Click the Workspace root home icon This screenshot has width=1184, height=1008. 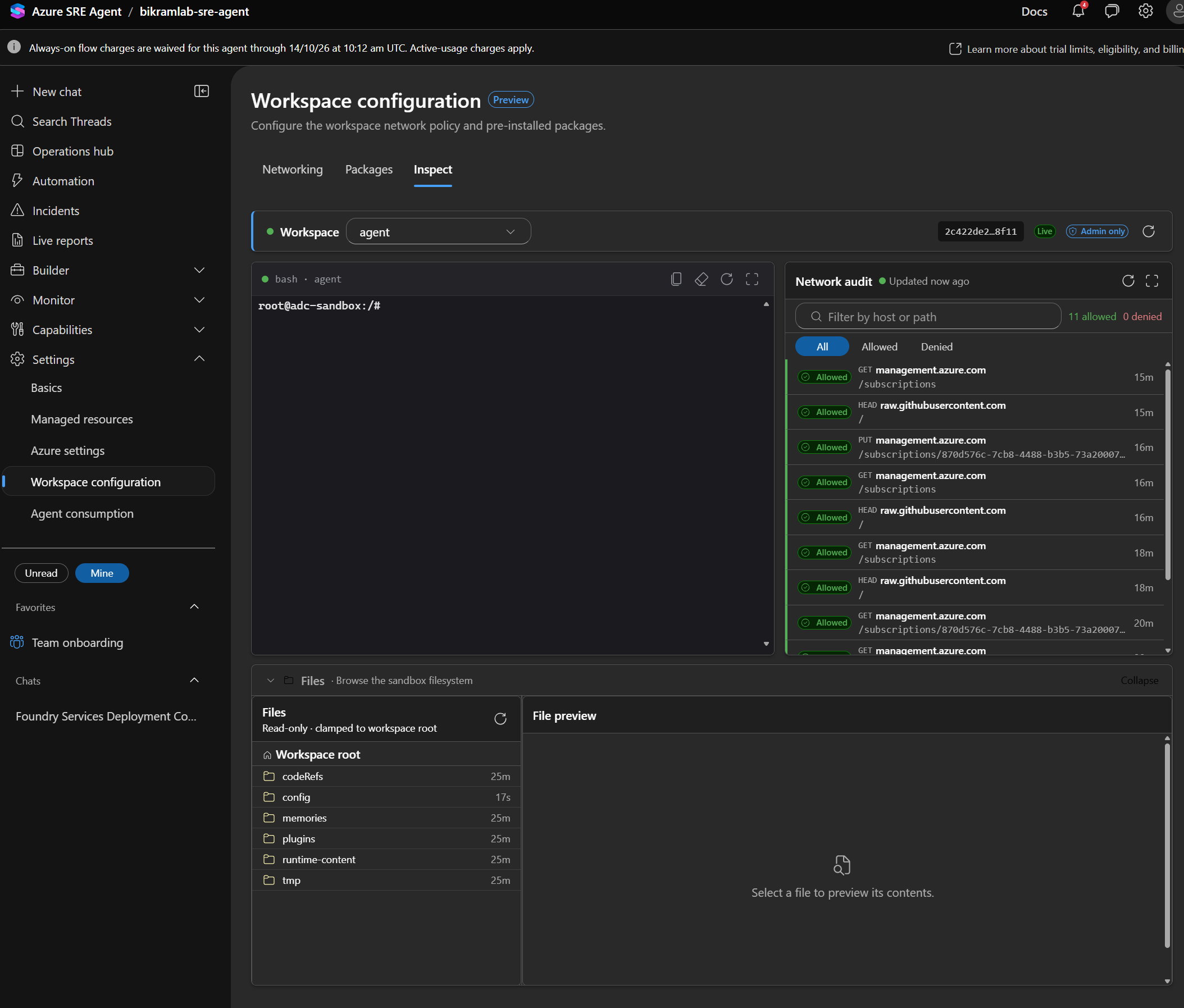point(267,755)
